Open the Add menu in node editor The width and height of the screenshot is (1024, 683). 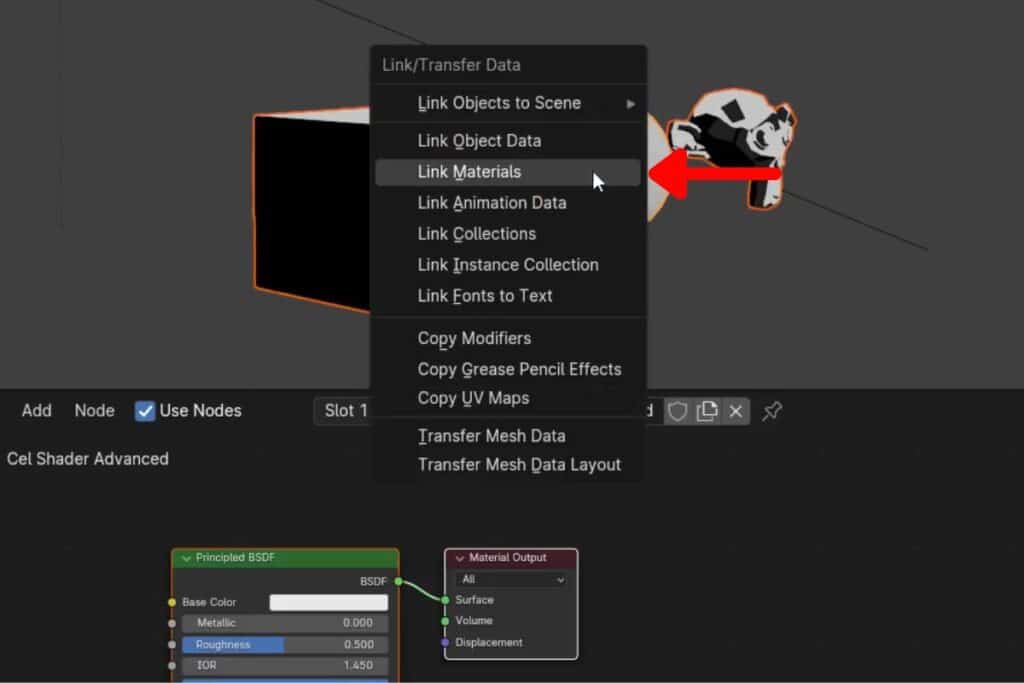[37, 411]
